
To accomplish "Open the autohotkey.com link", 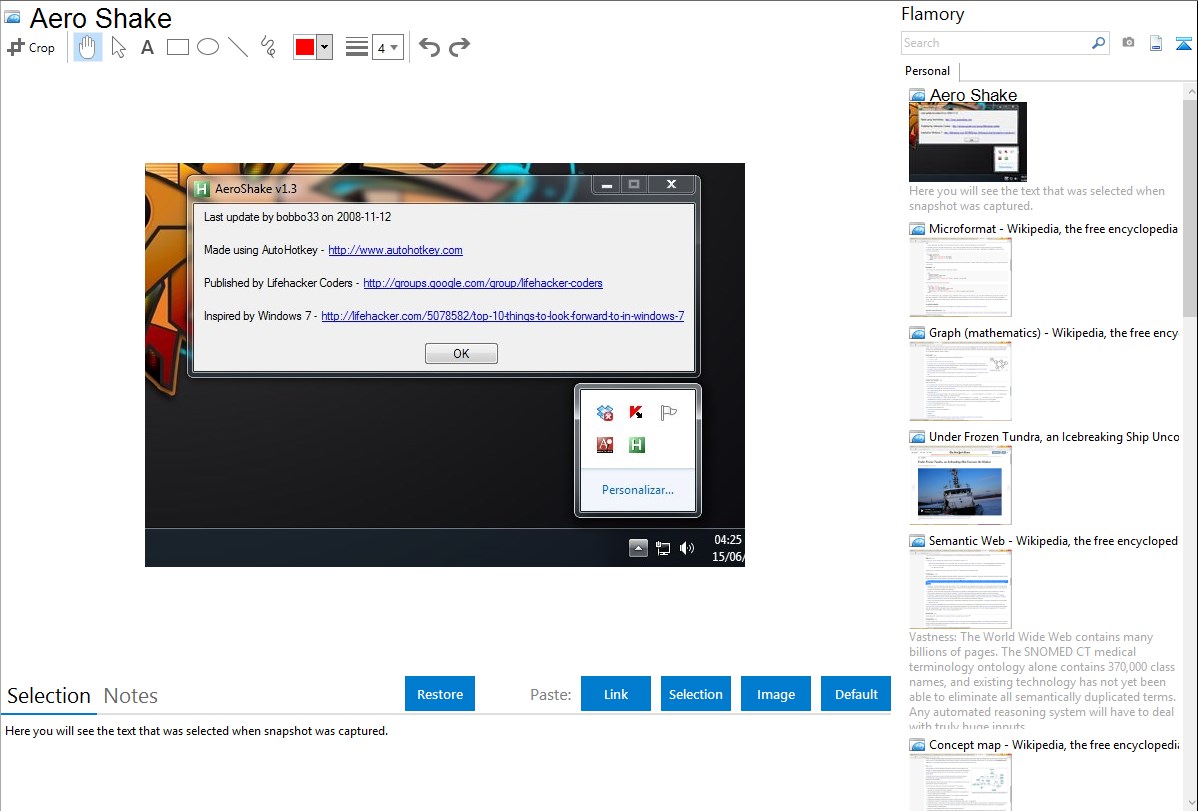I will [x=395, y=250].
